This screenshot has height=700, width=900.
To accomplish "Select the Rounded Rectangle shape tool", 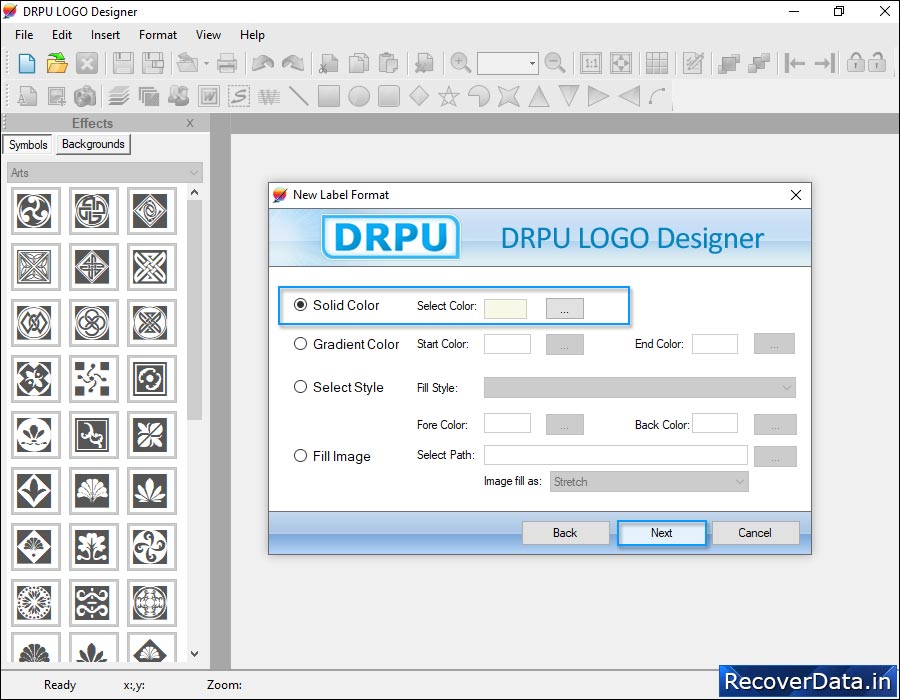I will pyautogui.click(x=389, y=96).
